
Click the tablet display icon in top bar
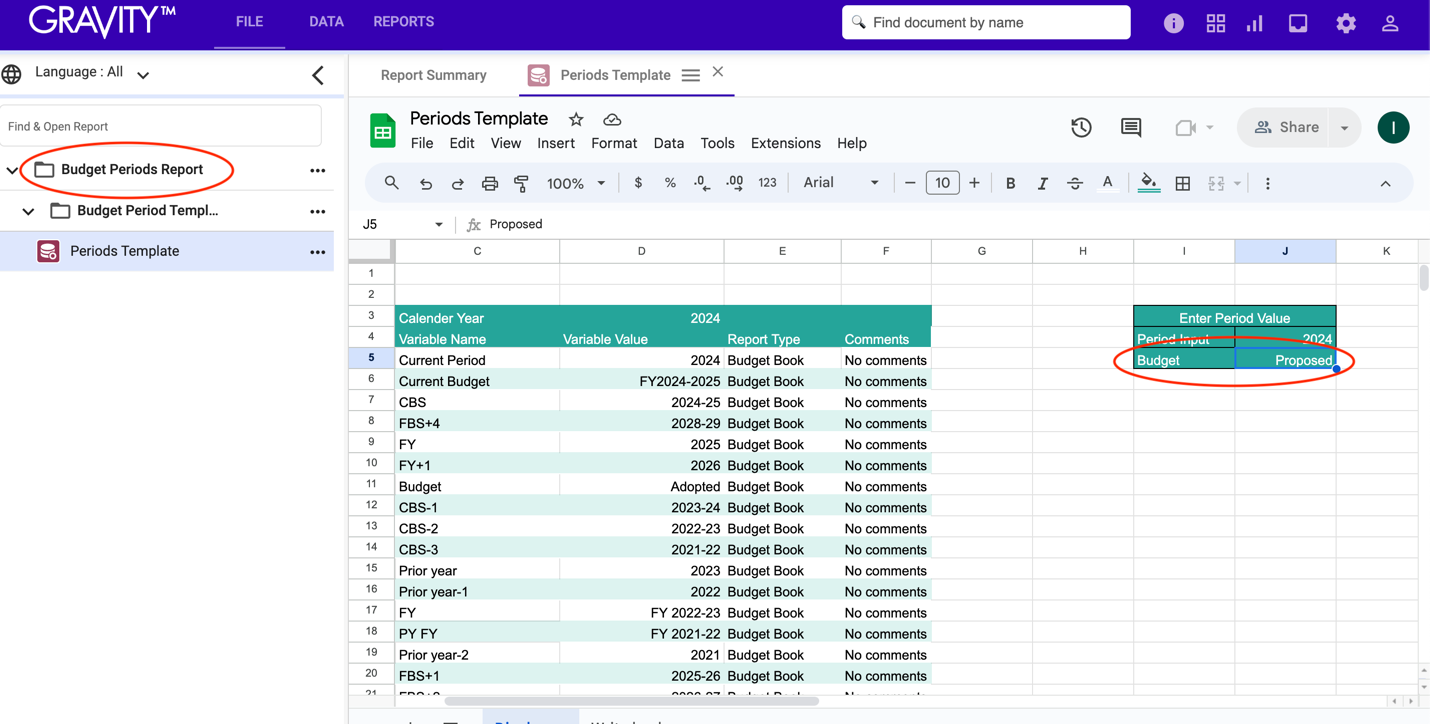point(1298,23)
